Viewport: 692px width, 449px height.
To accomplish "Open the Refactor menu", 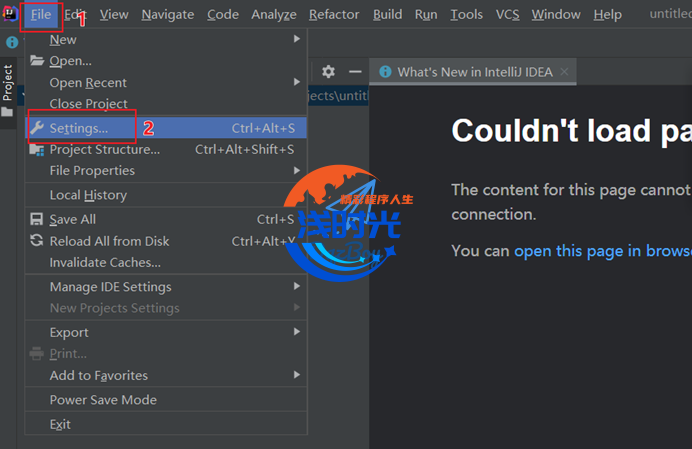I will pos(334,14).
